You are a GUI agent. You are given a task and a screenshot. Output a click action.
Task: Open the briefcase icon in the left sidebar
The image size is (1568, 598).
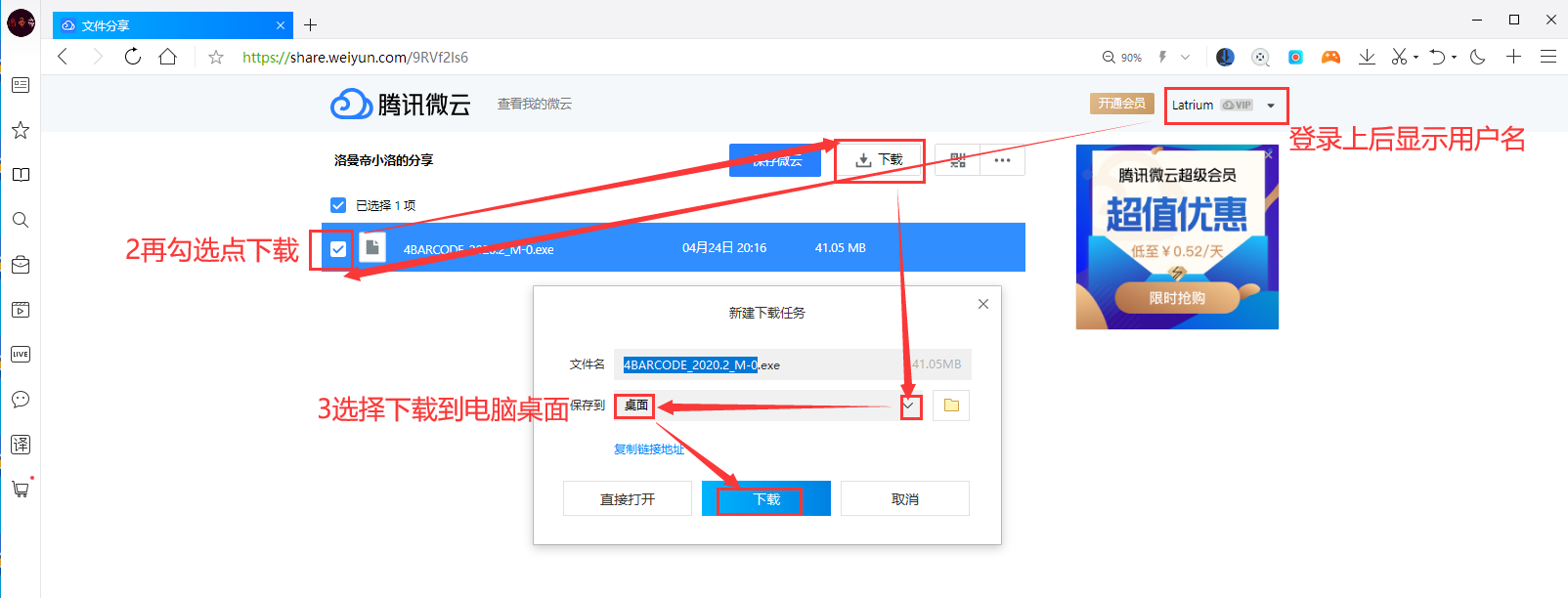pyautogui.click(x=21, y=265)
